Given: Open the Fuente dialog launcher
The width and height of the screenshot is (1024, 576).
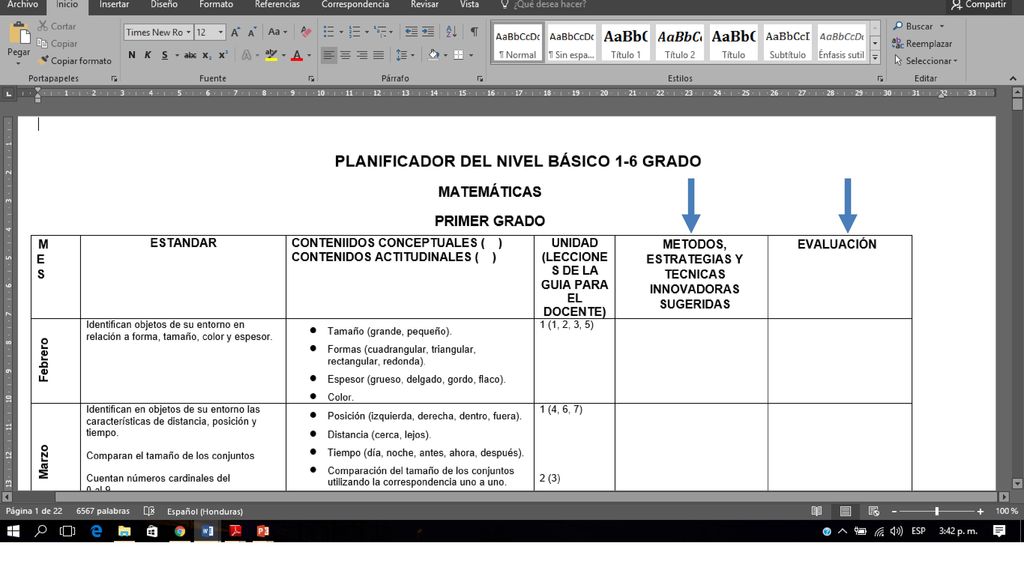Looking at the screenshot, I should [x=311, y=79].
